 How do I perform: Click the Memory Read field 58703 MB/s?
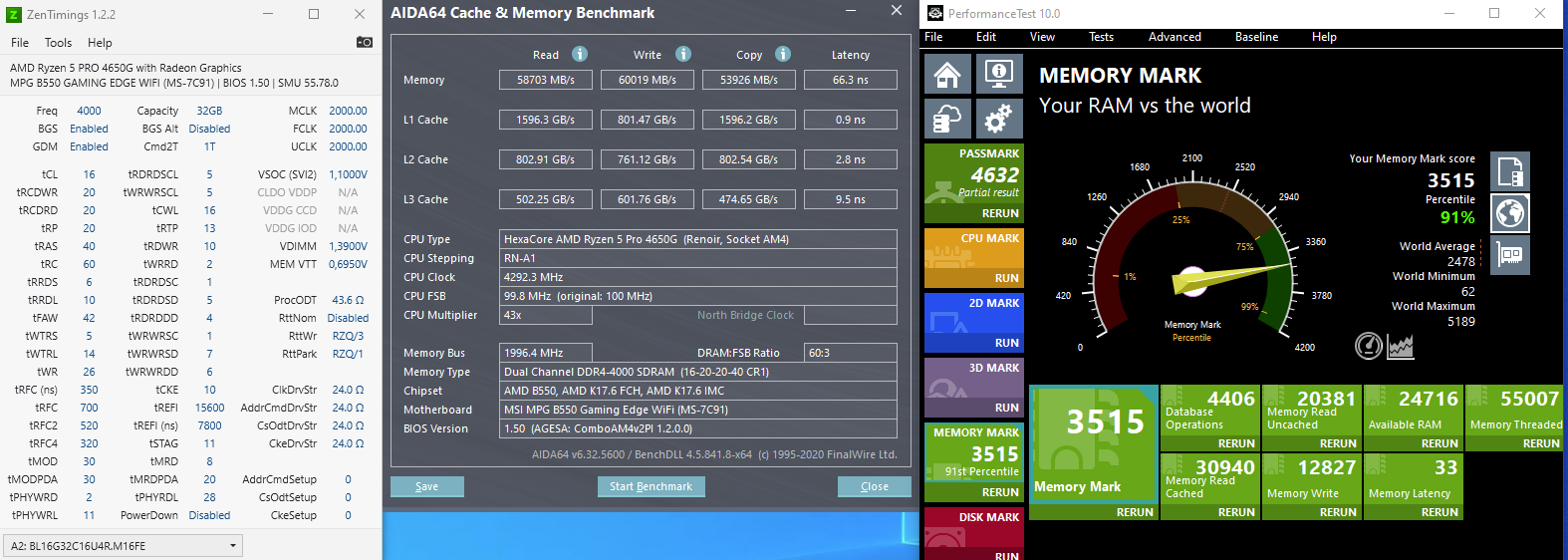point(546,80)
